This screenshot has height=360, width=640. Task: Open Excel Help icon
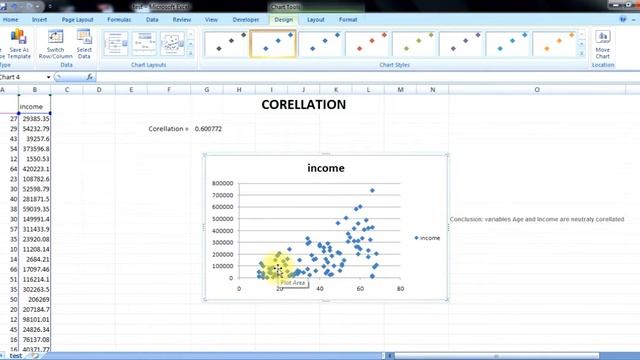click(x=622, y=20)
